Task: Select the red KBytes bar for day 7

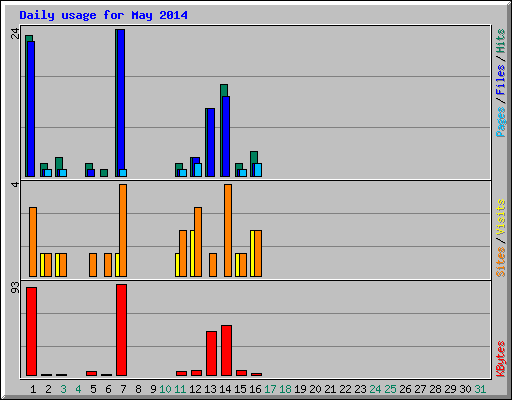Action: 121,330
